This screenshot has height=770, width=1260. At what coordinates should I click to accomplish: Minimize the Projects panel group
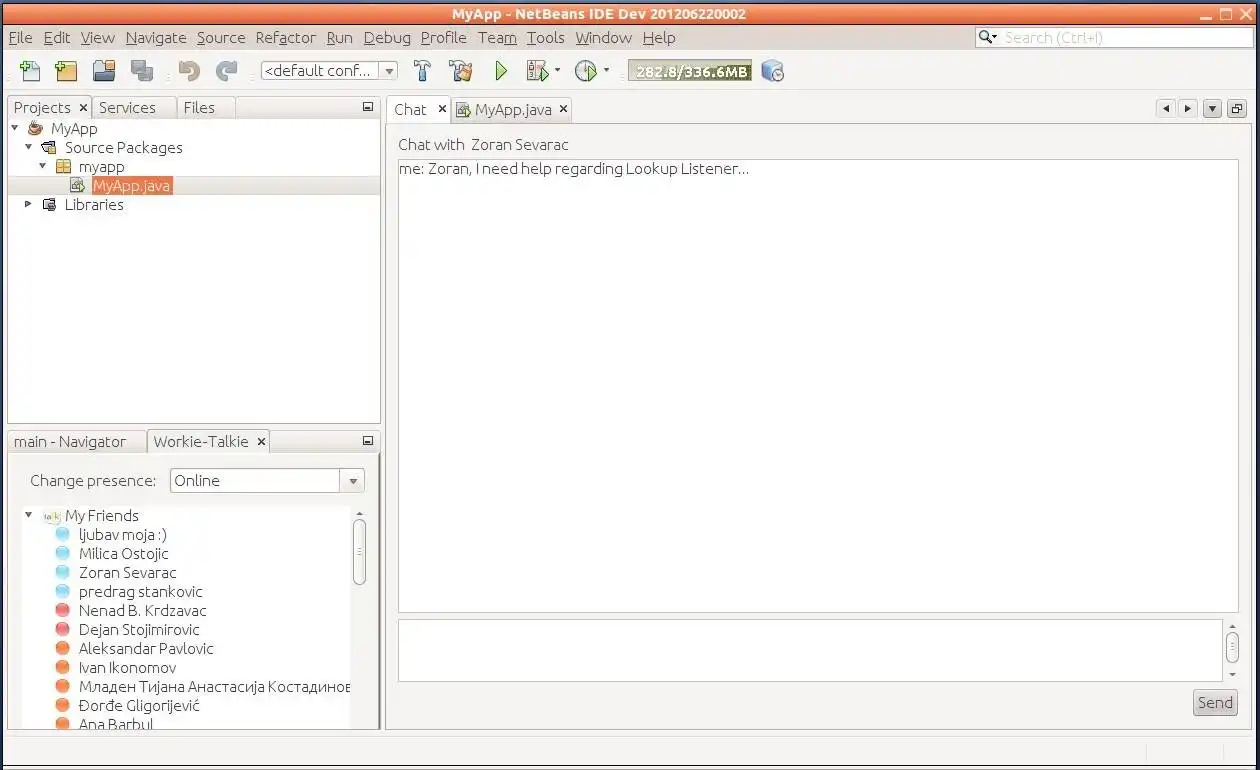367,106
